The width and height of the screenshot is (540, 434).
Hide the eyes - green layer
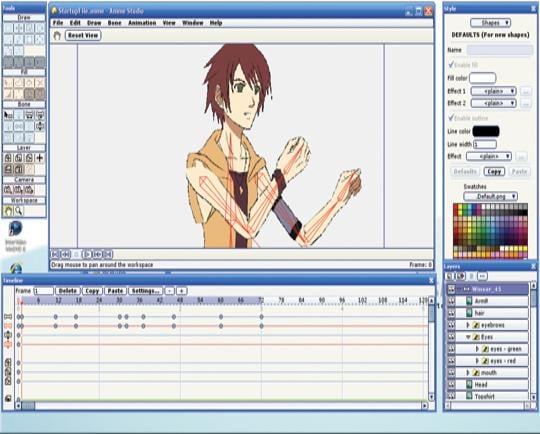(x=451, y=349)
